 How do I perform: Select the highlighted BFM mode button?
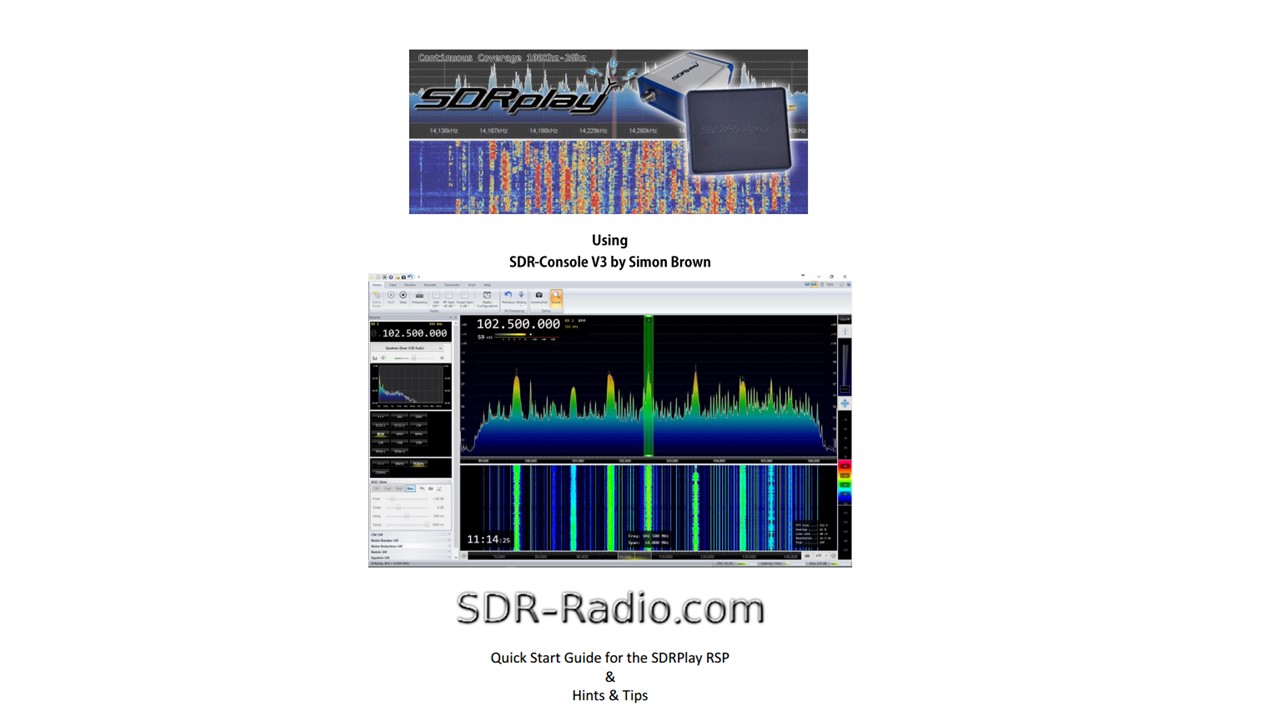point(381,434)
